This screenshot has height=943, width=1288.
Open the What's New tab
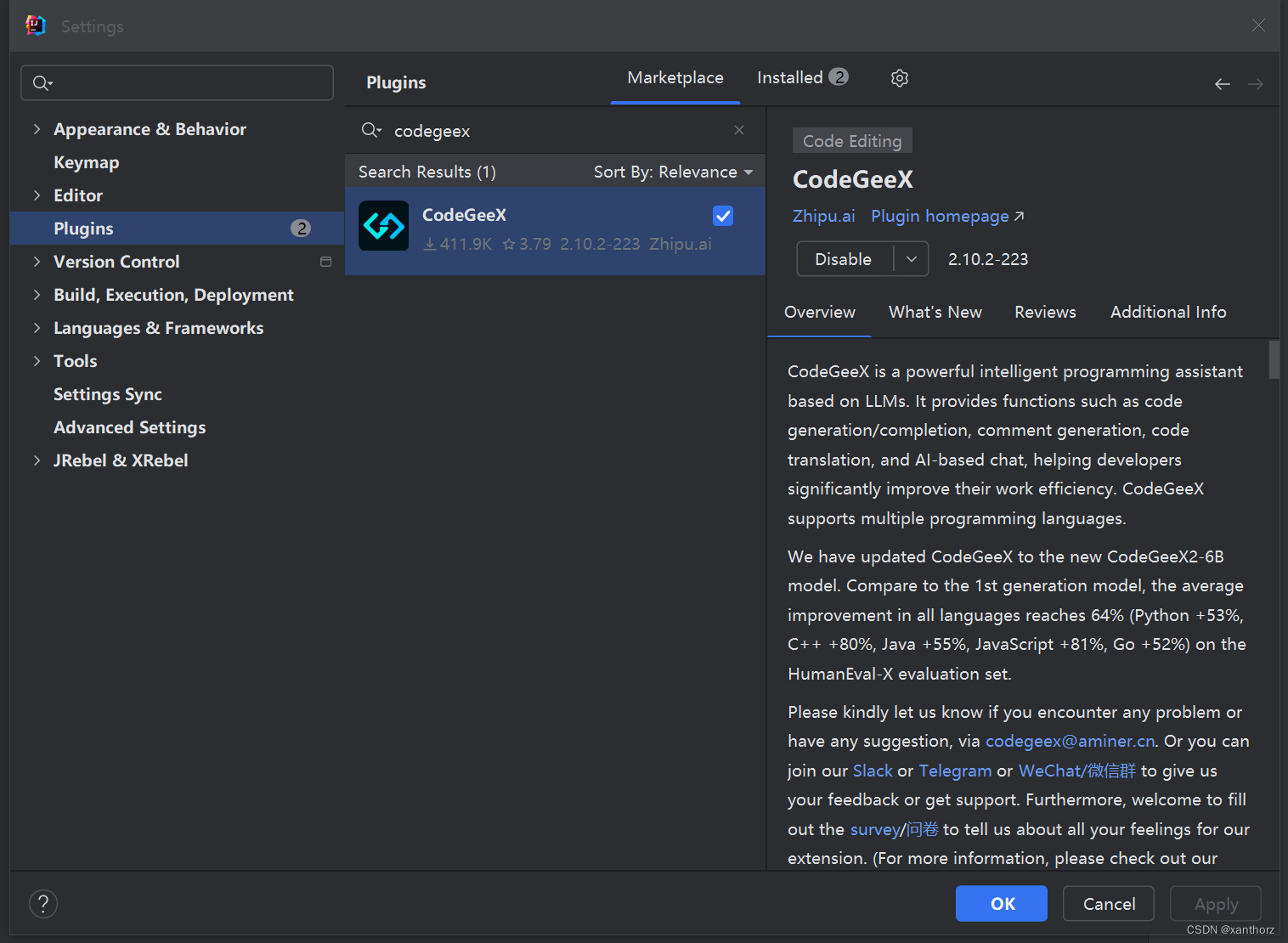tap(935, 312)
